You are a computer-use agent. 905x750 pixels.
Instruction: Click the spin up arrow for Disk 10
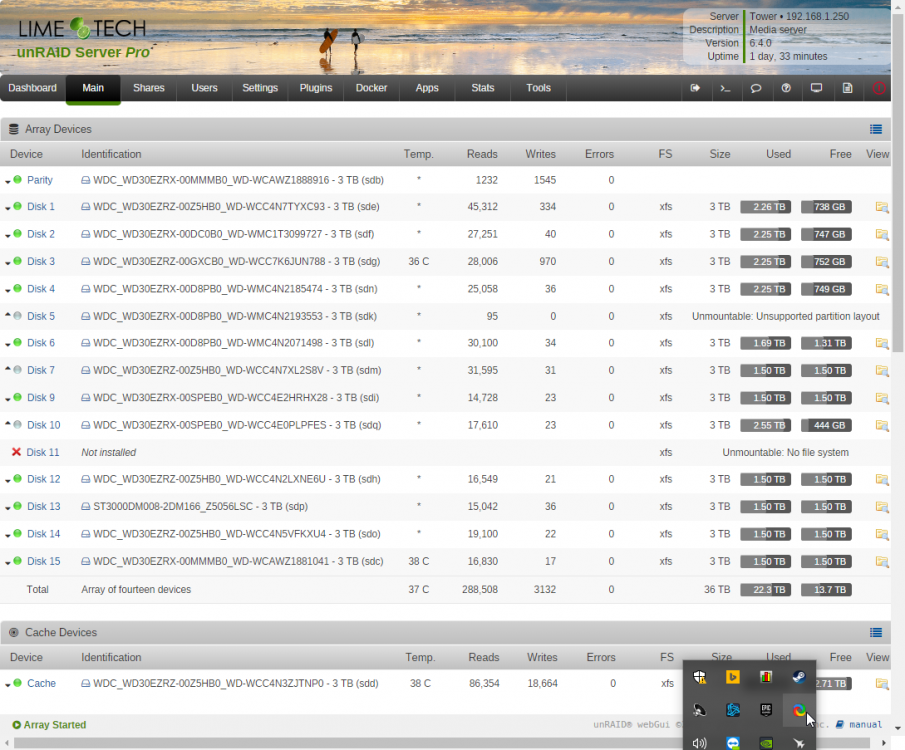[x=8, y=423]
